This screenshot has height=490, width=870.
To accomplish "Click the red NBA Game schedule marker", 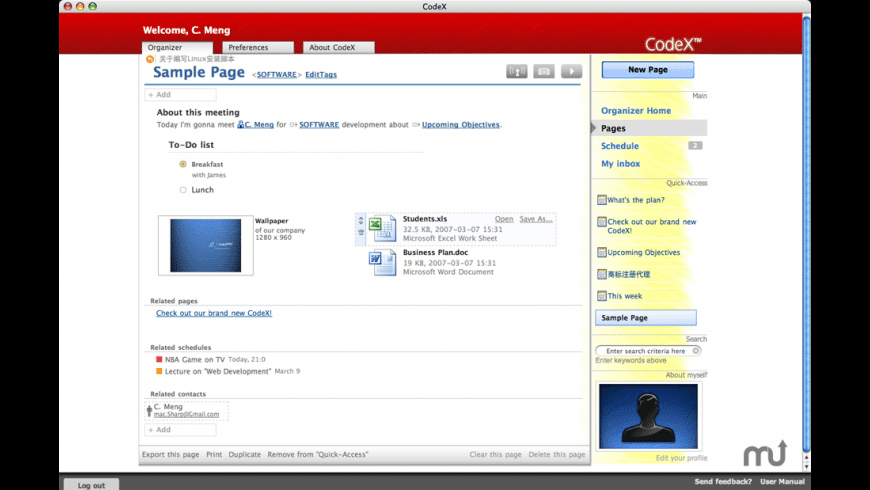I will point(159,360).
